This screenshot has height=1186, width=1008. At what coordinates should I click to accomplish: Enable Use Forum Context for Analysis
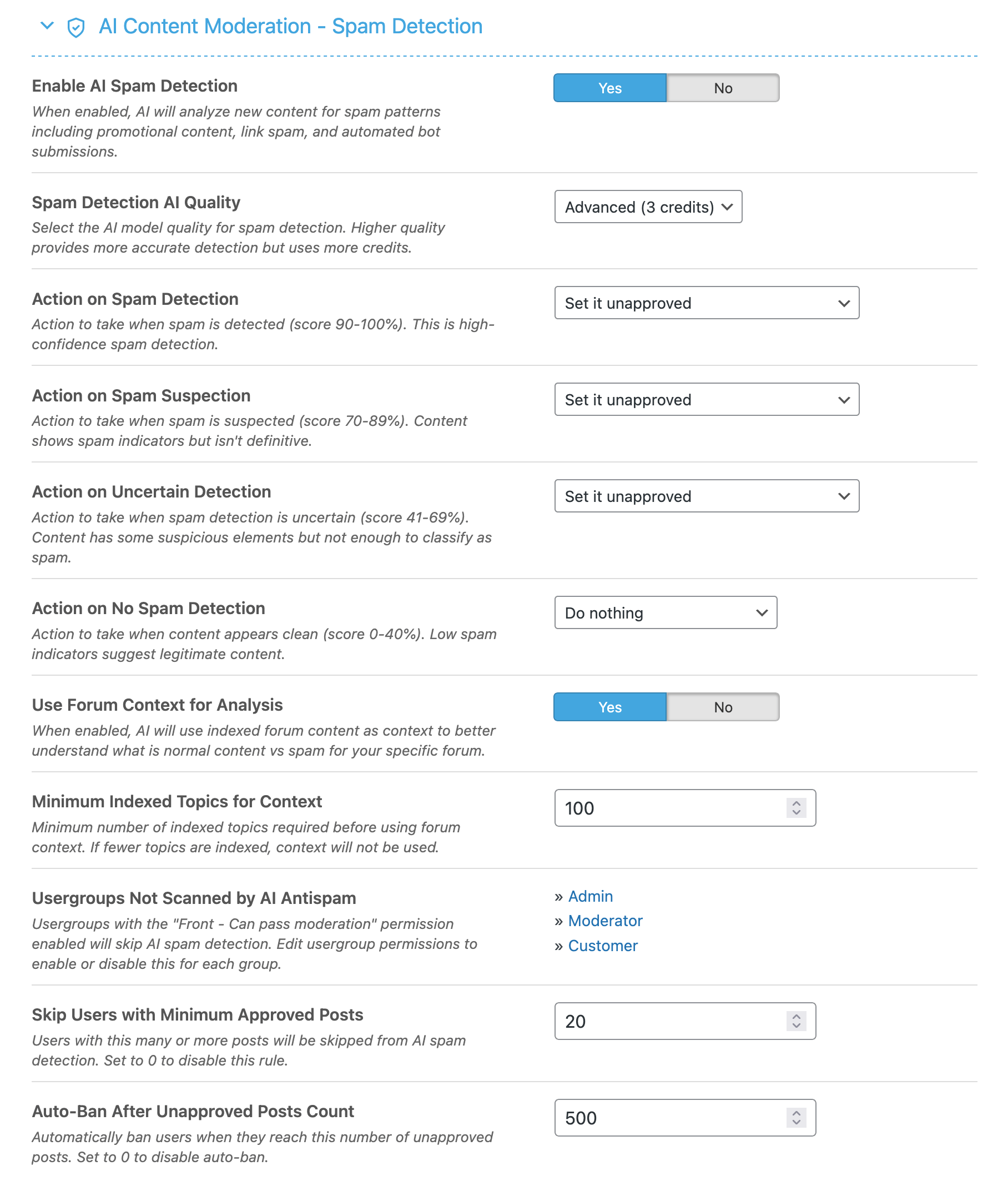(x=609, y=706)
